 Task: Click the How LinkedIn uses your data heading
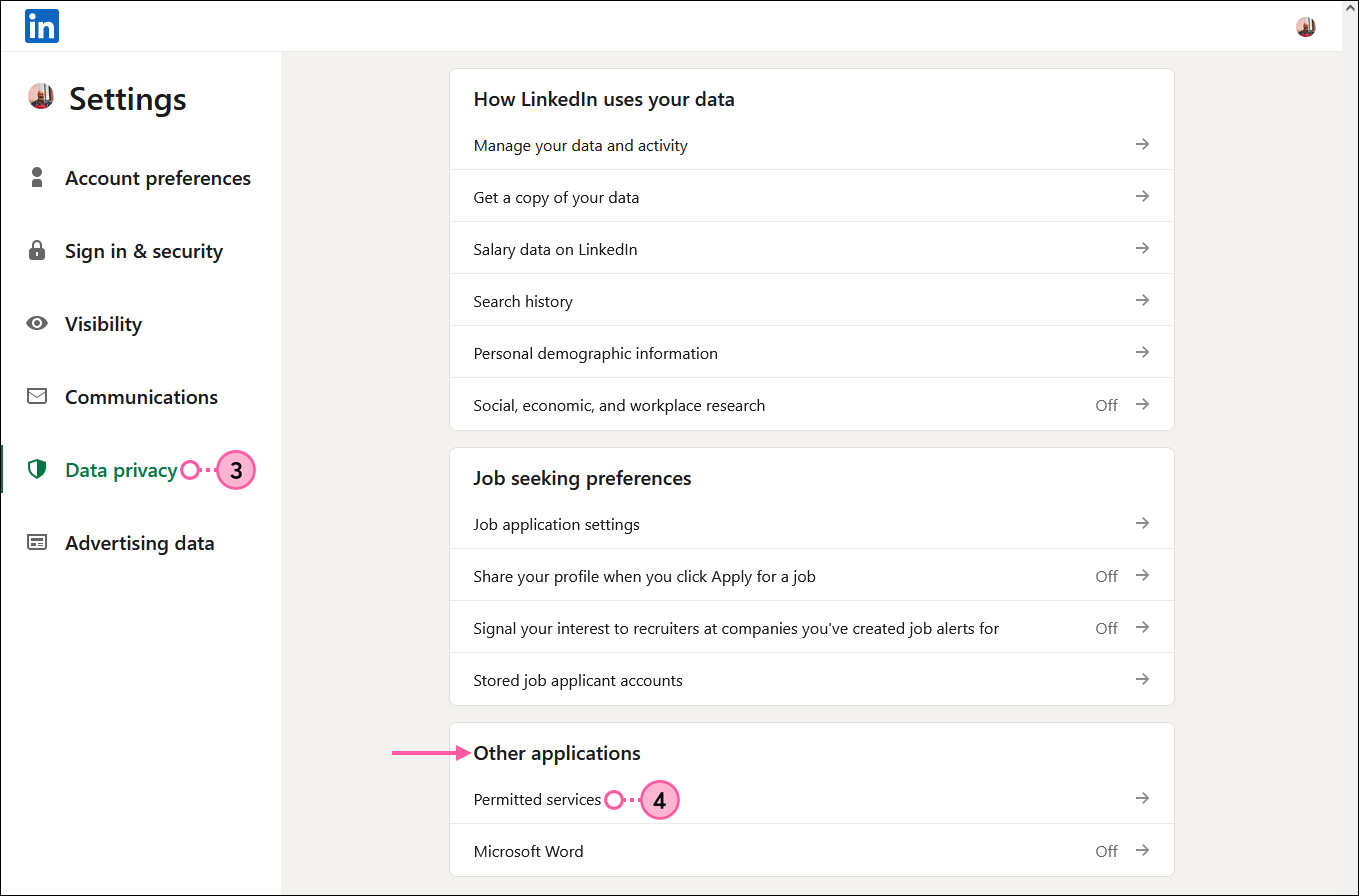pos(604,99)
